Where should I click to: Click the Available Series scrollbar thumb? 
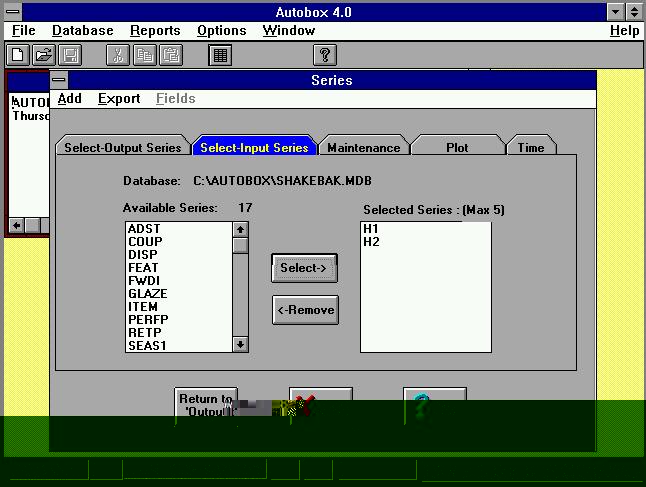pos(241,245)
